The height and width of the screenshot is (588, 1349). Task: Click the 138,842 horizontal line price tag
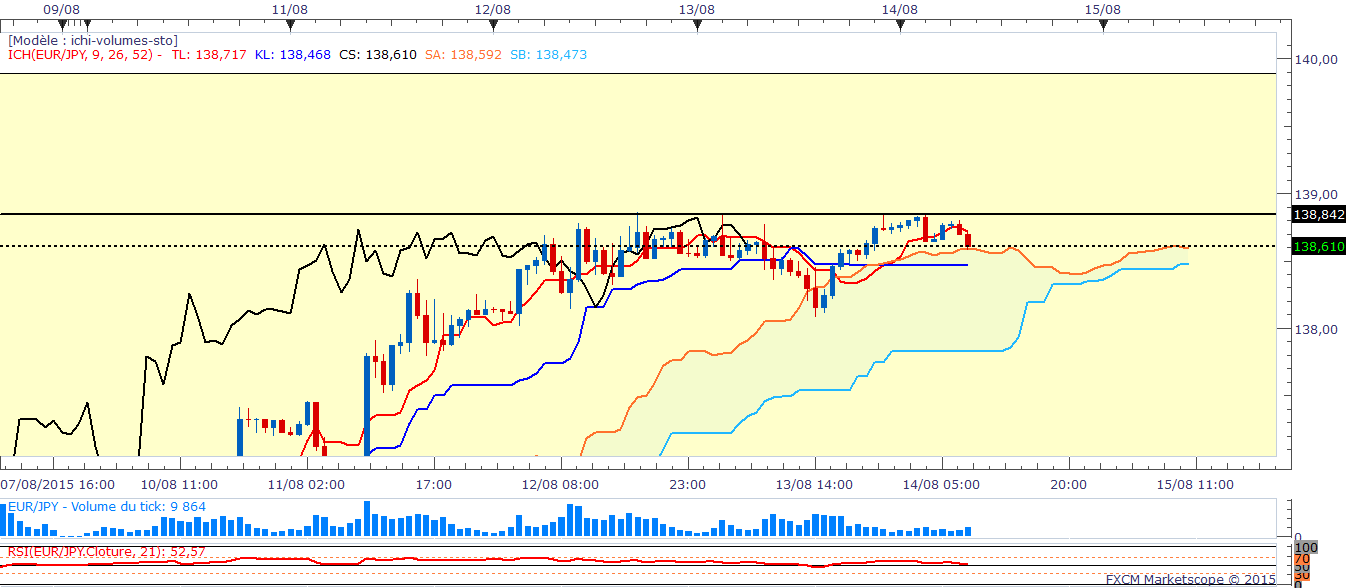coord(1318,214)
